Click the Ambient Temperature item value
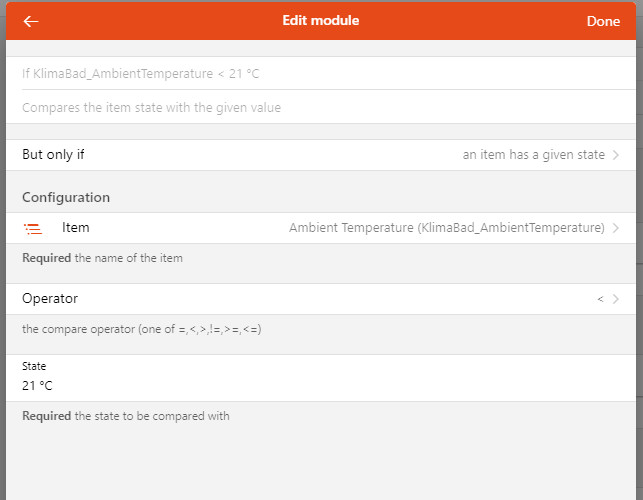This screenshot has width=643, height=500. tap(447, 228)
